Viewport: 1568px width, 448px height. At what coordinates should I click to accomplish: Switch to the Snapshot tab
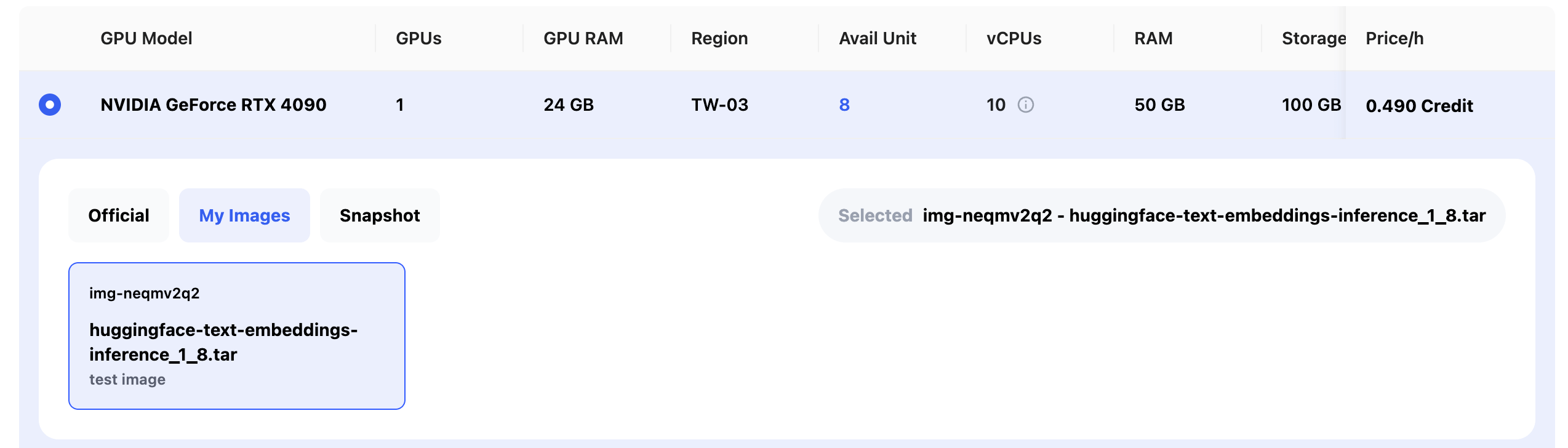380,215
